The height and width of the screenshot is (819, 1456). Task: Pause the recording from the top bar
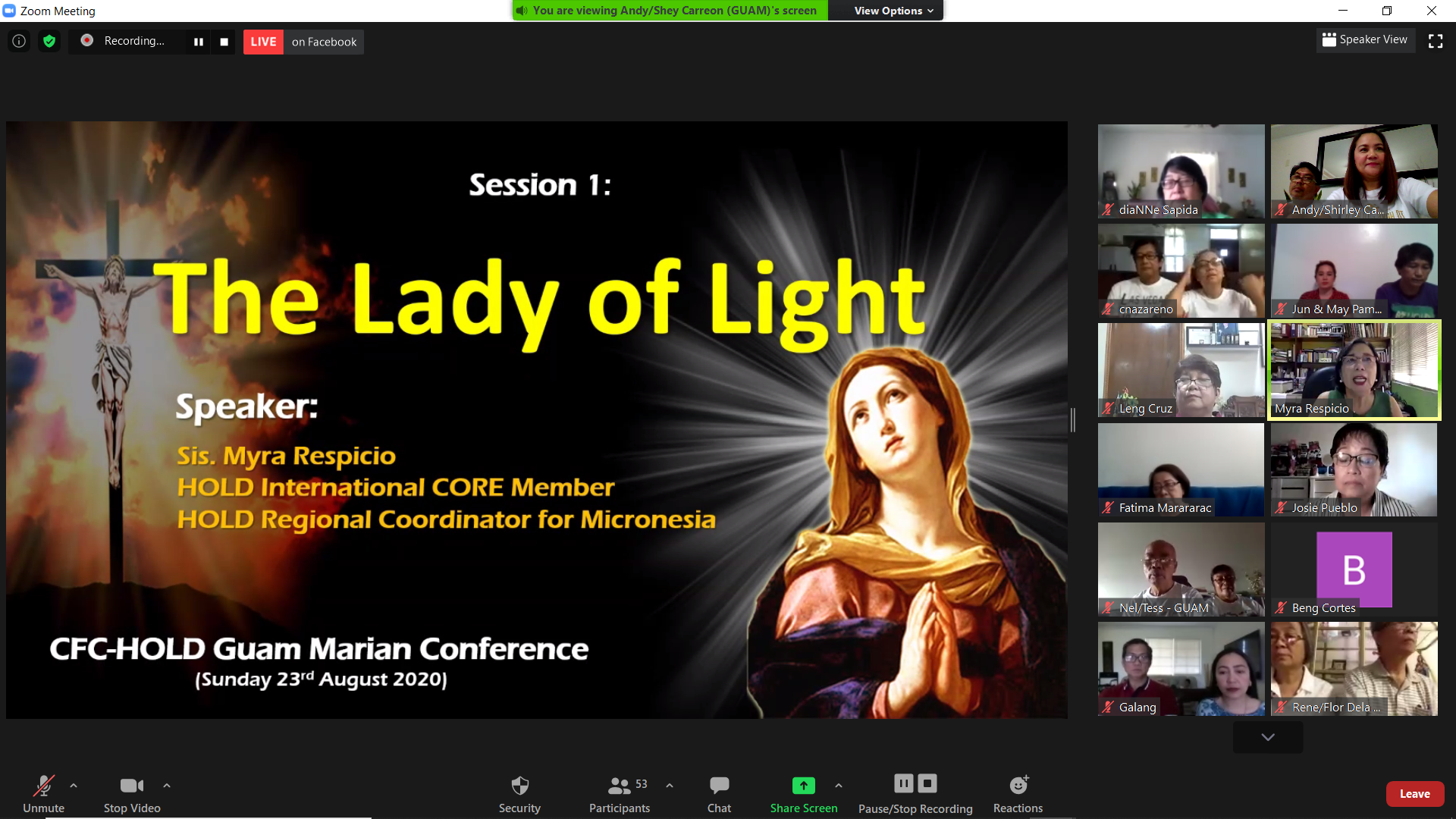[199, 42]
